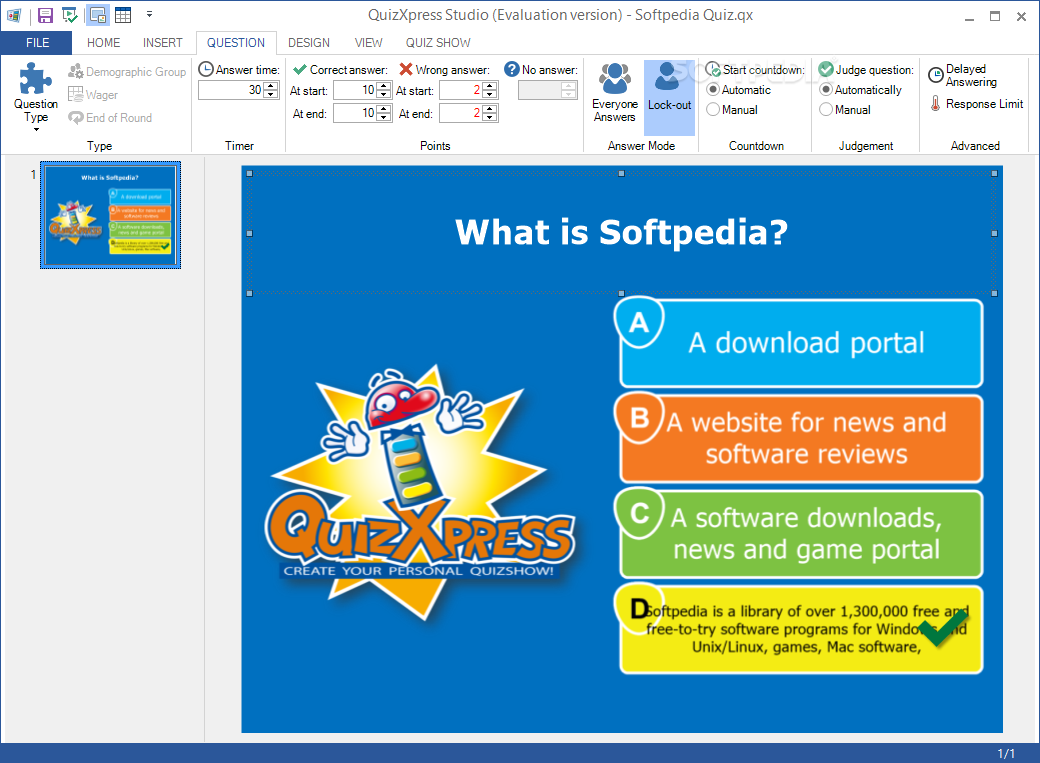1040x763 pixels.
Task: Switch to the INSERT tab
Action: [x=162, y=42]
